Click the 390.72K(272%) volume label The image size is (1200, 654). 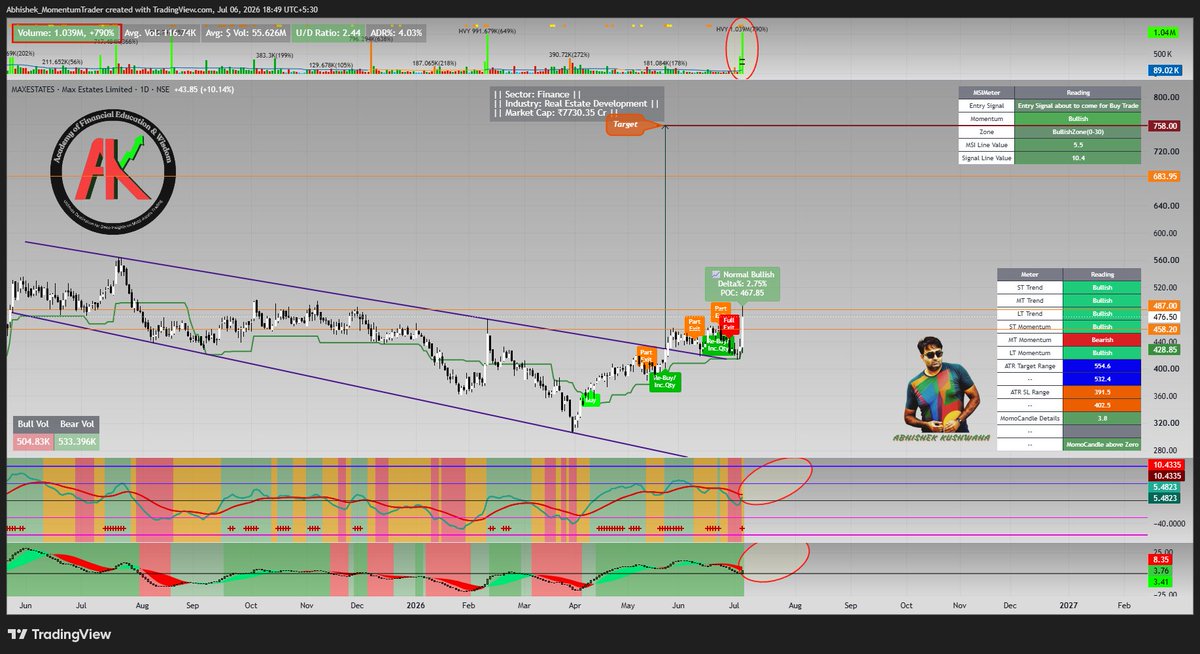coord(571,55)
